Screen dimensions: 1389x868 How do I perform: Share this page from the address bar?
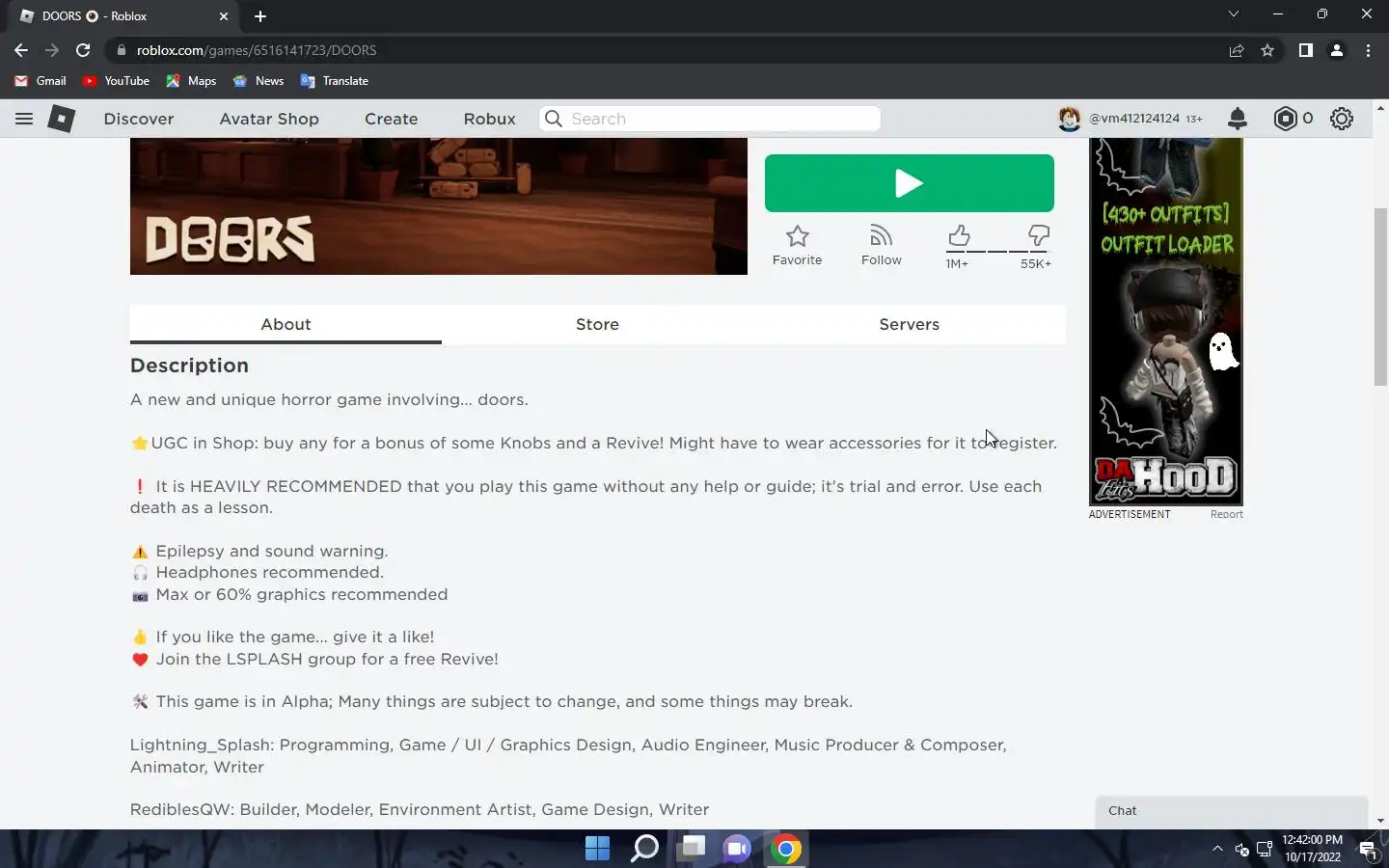[x=1236, y=50]
